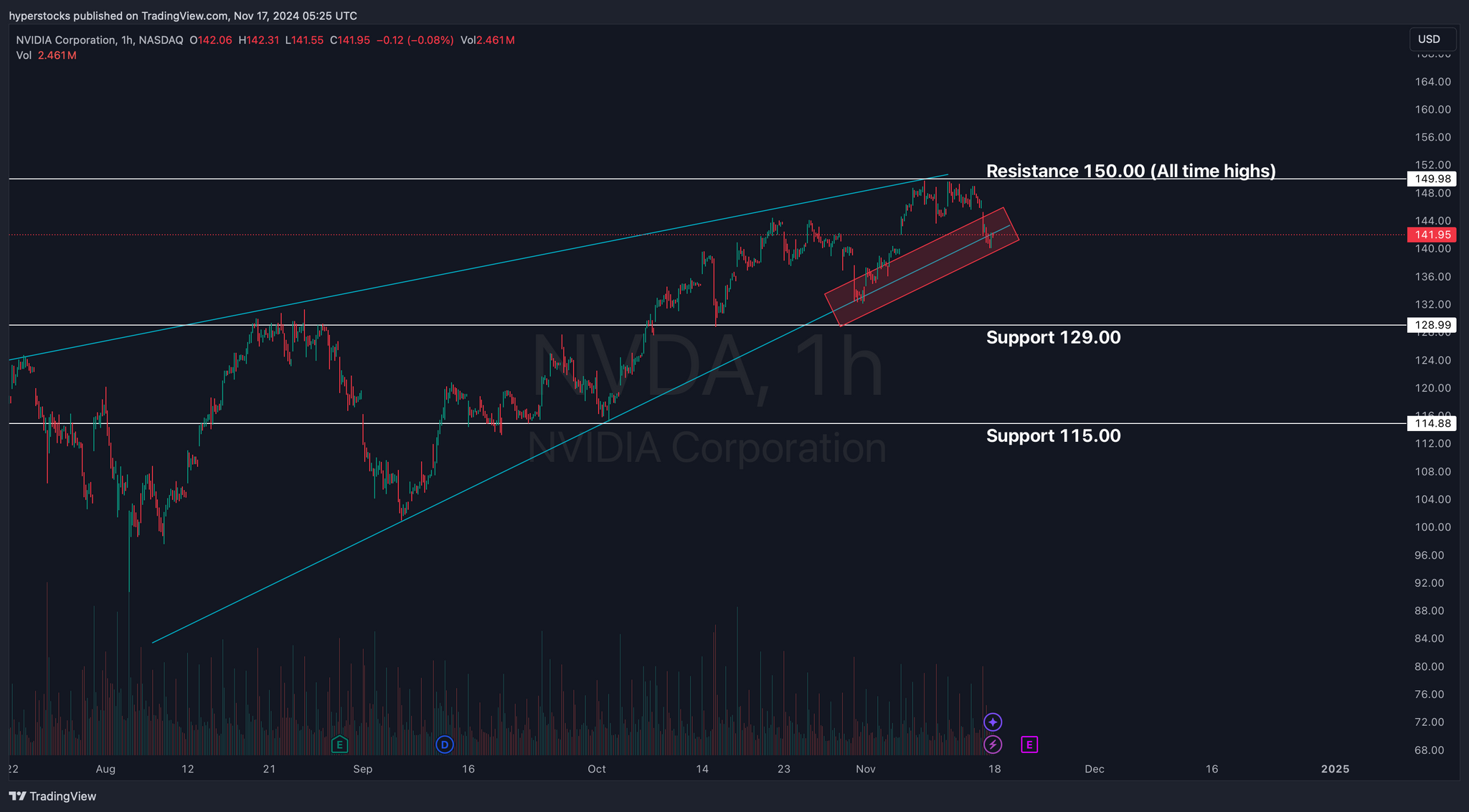
Task: Click the purple lightning bolt news icon
Action: click(993, 745)
